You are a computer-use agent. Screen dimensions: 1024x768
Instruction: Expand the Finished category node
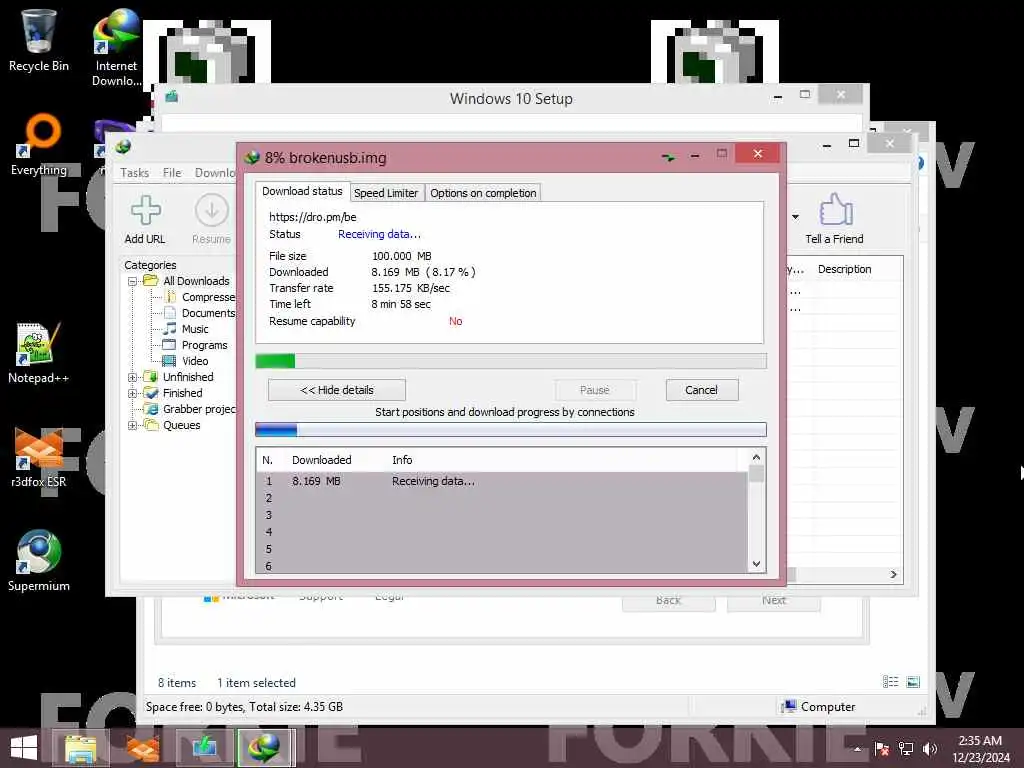coord(133,393)
